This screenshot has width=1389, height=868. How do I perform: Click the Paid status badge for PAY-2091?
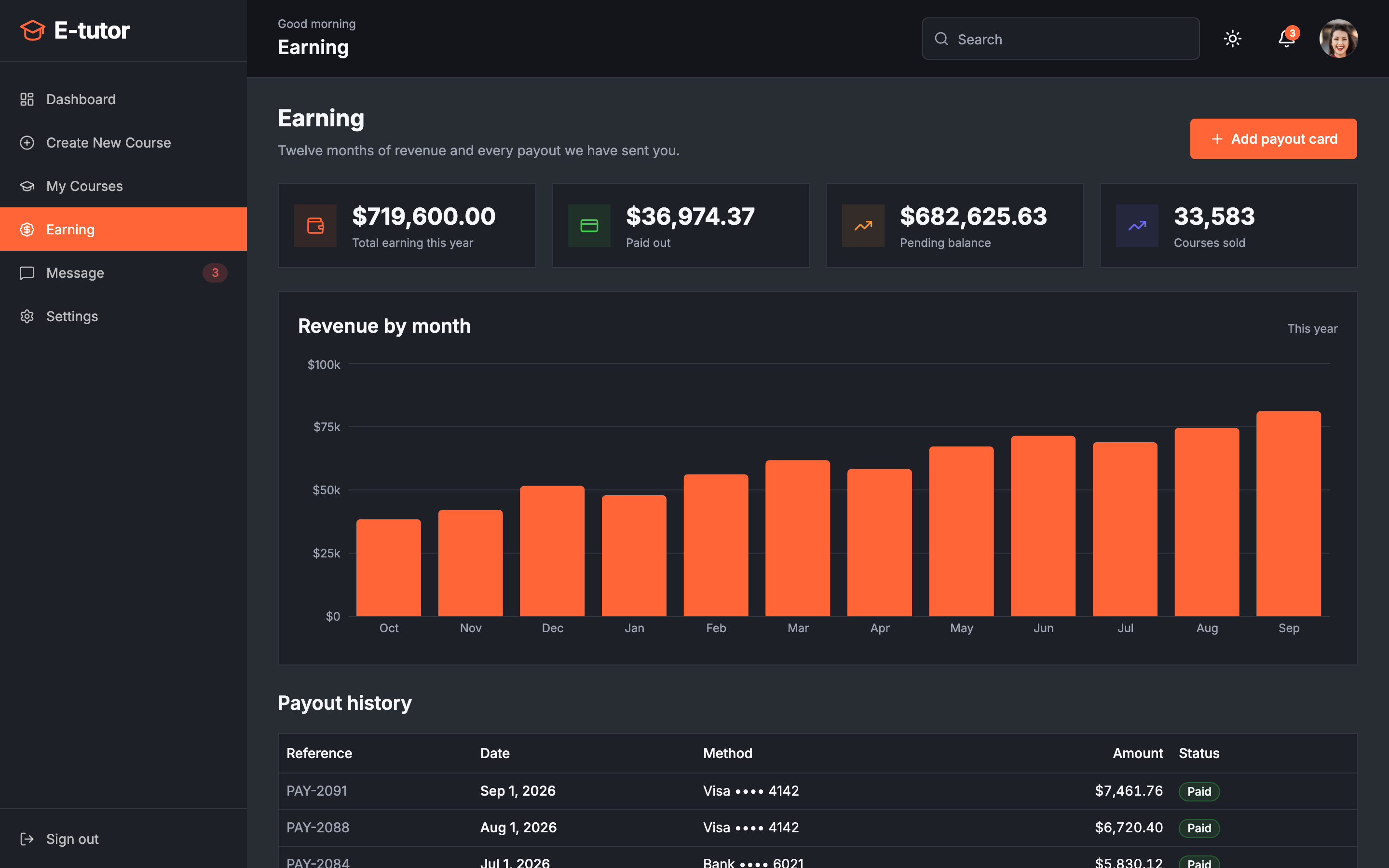click(1199, 791)
